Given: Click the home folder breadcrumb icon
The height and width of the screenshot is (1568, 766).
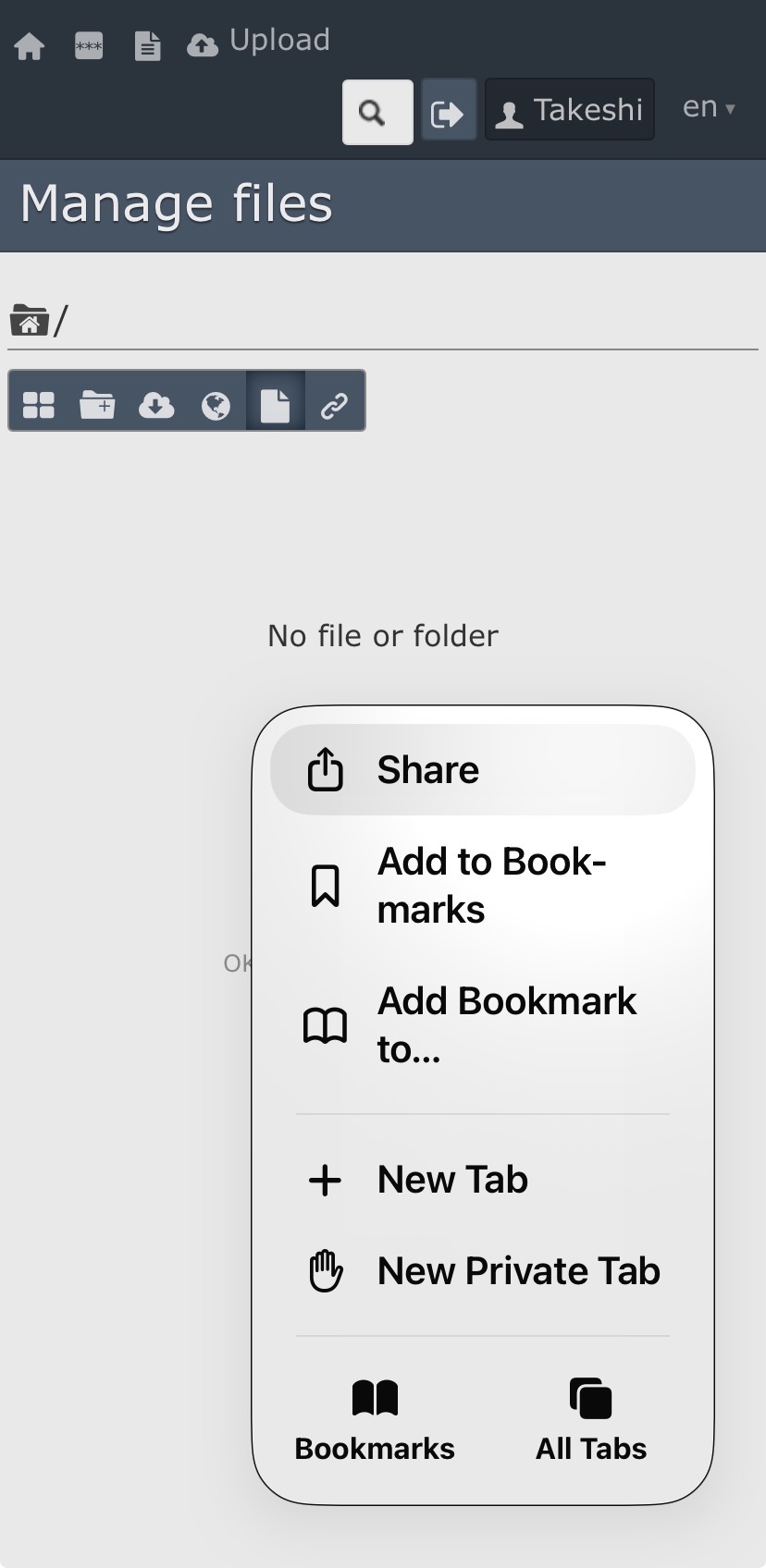Looking at the screenshot, I should pyautogui.click(x=30, y=321).
